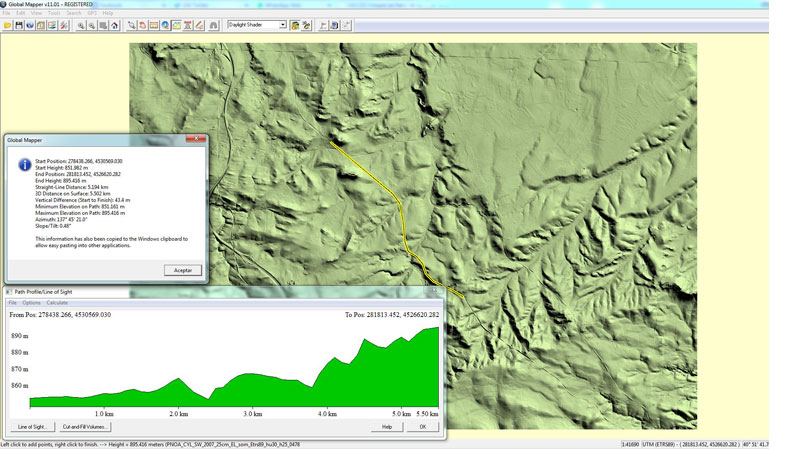Click the Save workspace disk icon
Screen dimensions: 788x449
(x=19, y=25)
